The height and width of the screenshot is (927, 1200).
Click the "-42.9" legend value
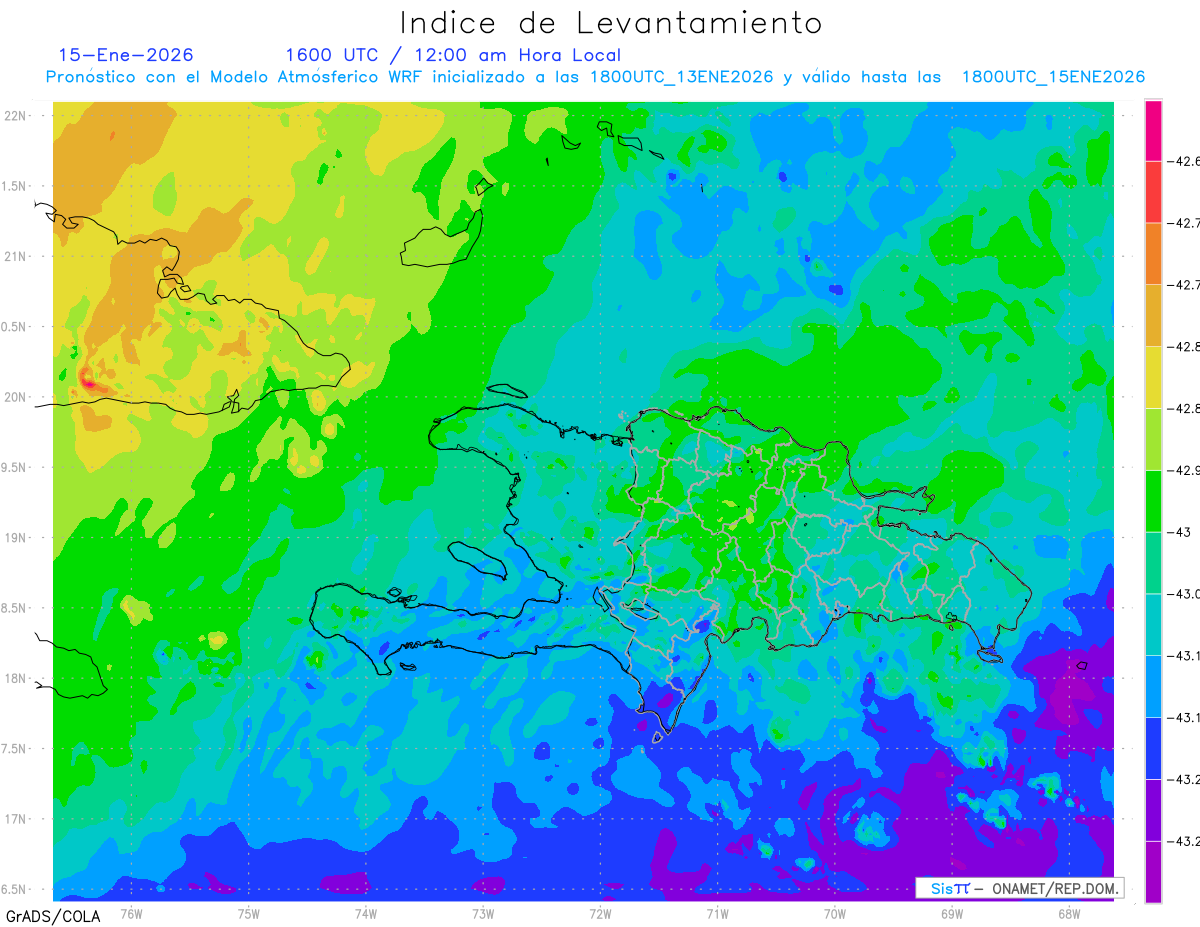pos(1185,470)
